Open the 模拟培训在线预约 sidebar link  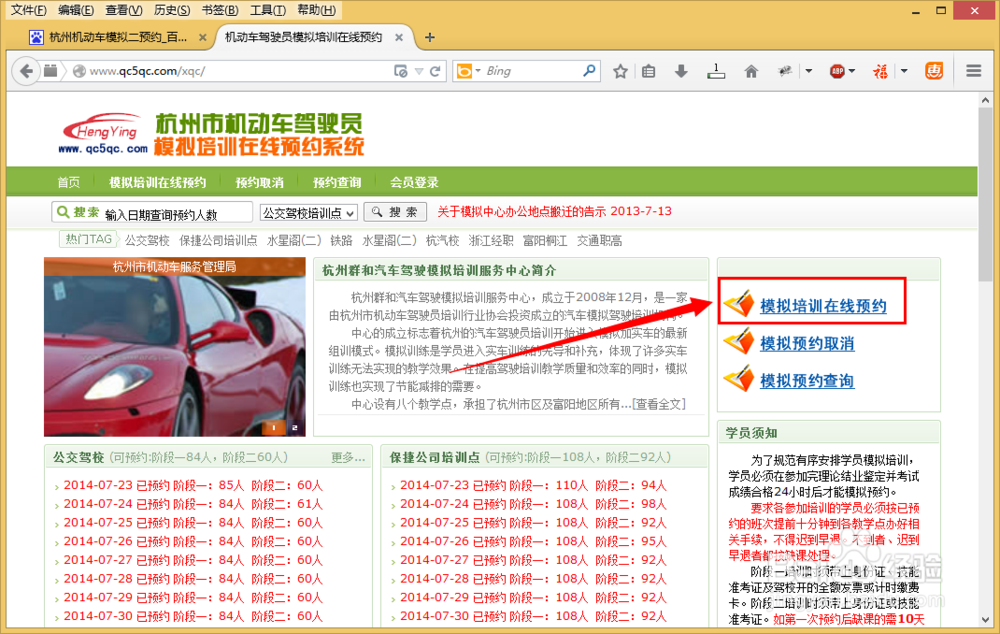point(823,306)
